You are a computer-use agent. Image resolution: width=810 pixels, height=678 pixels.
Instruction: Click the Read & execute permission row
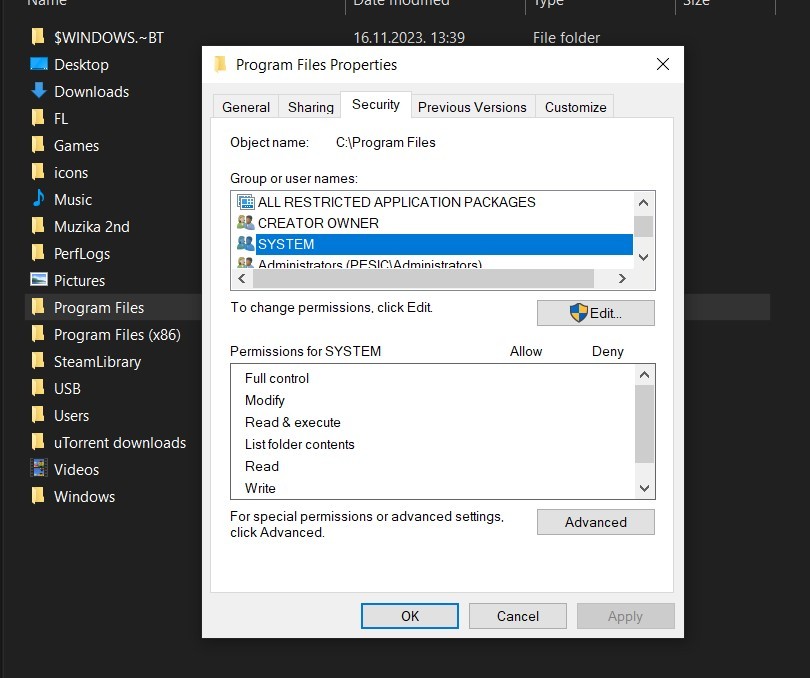[433, 422]
